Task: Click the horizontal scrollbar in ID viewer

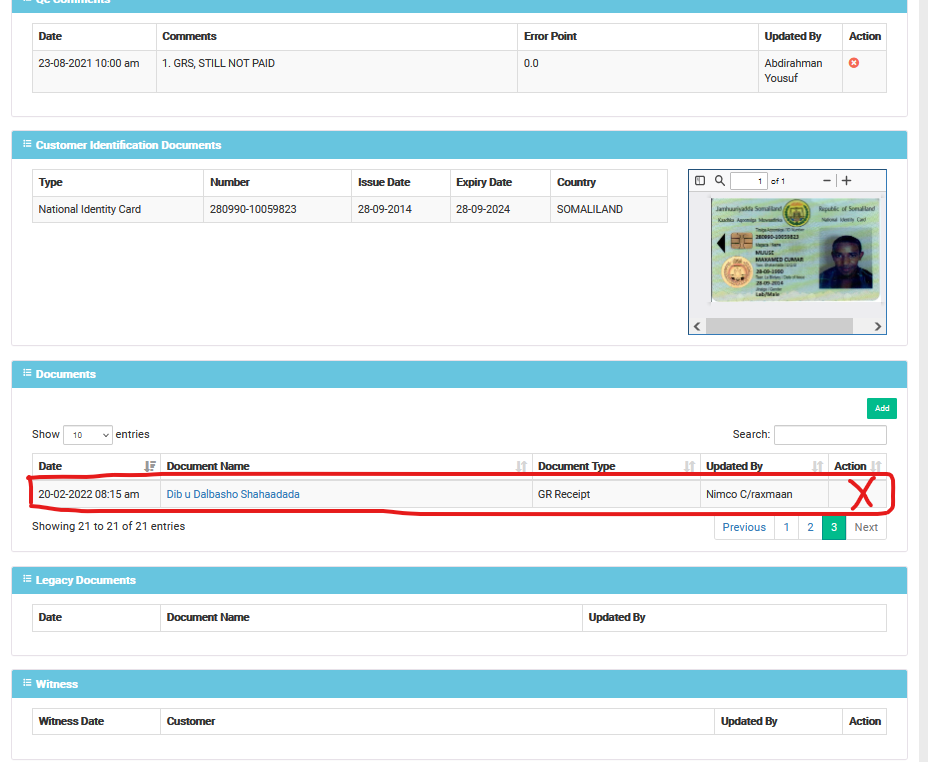Action: pyautogui.click(x=779, y=326)
